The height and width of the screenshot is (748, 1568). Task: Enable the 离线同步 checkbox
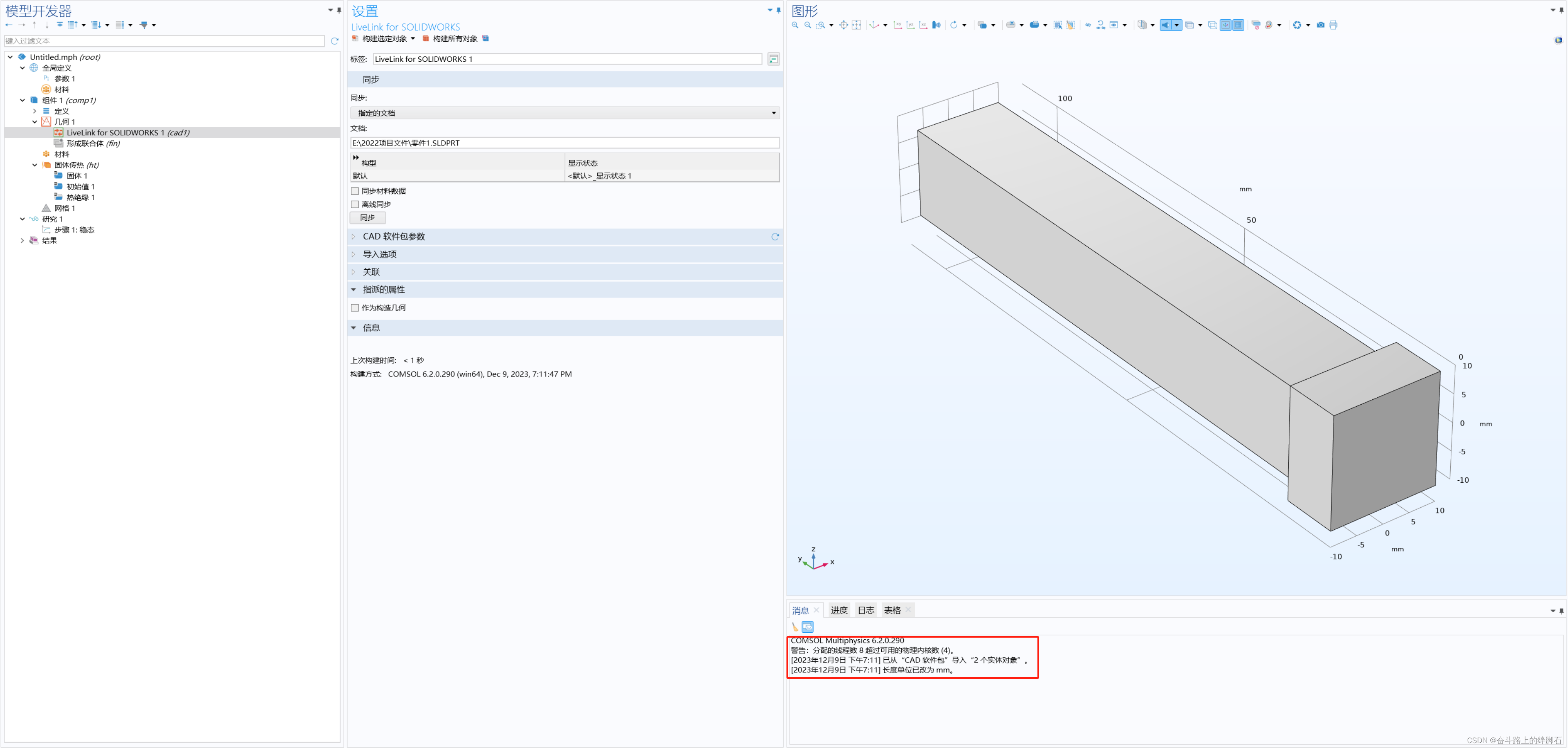click(x=355, y=204)
